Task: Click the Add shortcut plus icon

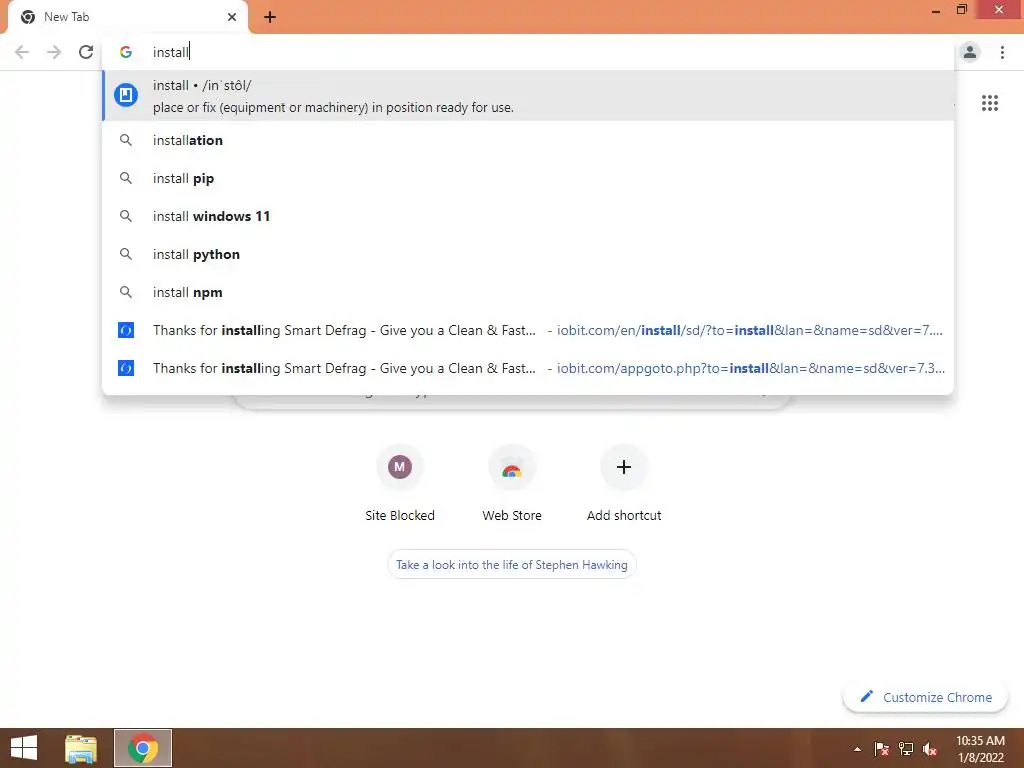Action: coord(624,467)
